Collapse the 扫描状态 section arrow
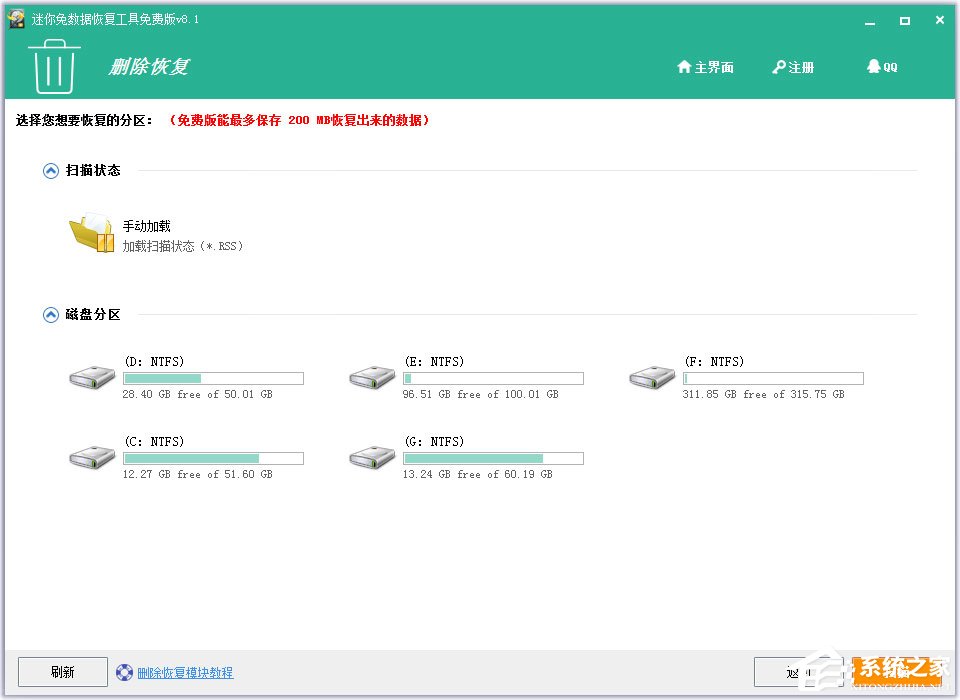 coord(50,170)
